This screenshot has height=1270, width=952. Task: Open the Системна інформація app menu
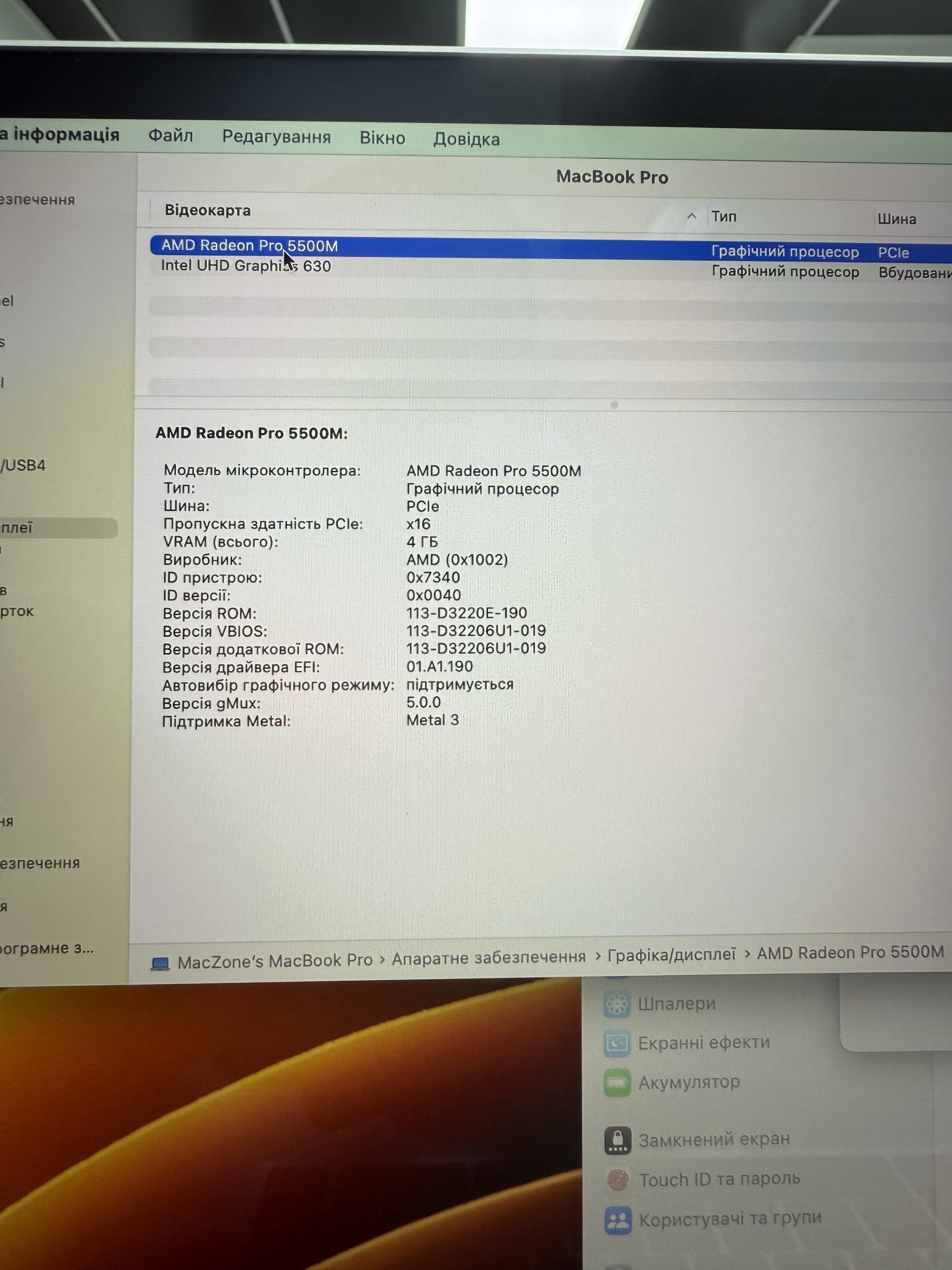[59, 134]
